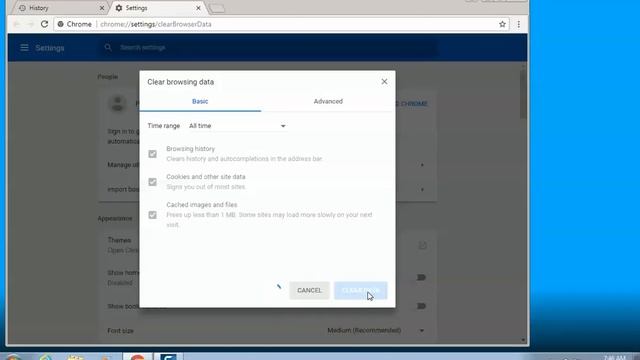The height and width of the screenshot is (360, 640).
Task: Click the 'Clear browsing data' title
Action: (x=180, y=82)
